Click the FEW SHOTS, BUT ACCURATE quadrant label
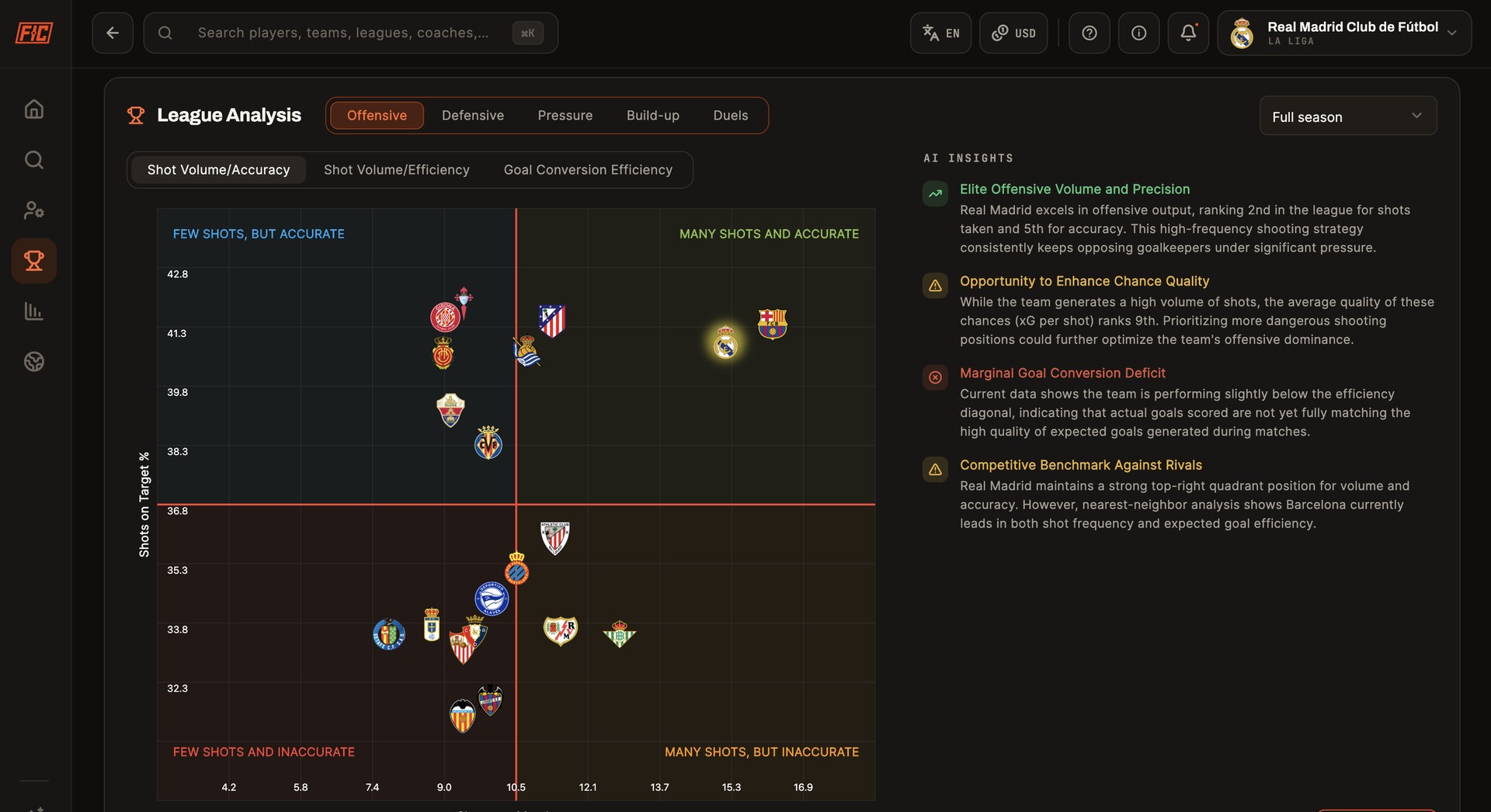 (259, 234)
